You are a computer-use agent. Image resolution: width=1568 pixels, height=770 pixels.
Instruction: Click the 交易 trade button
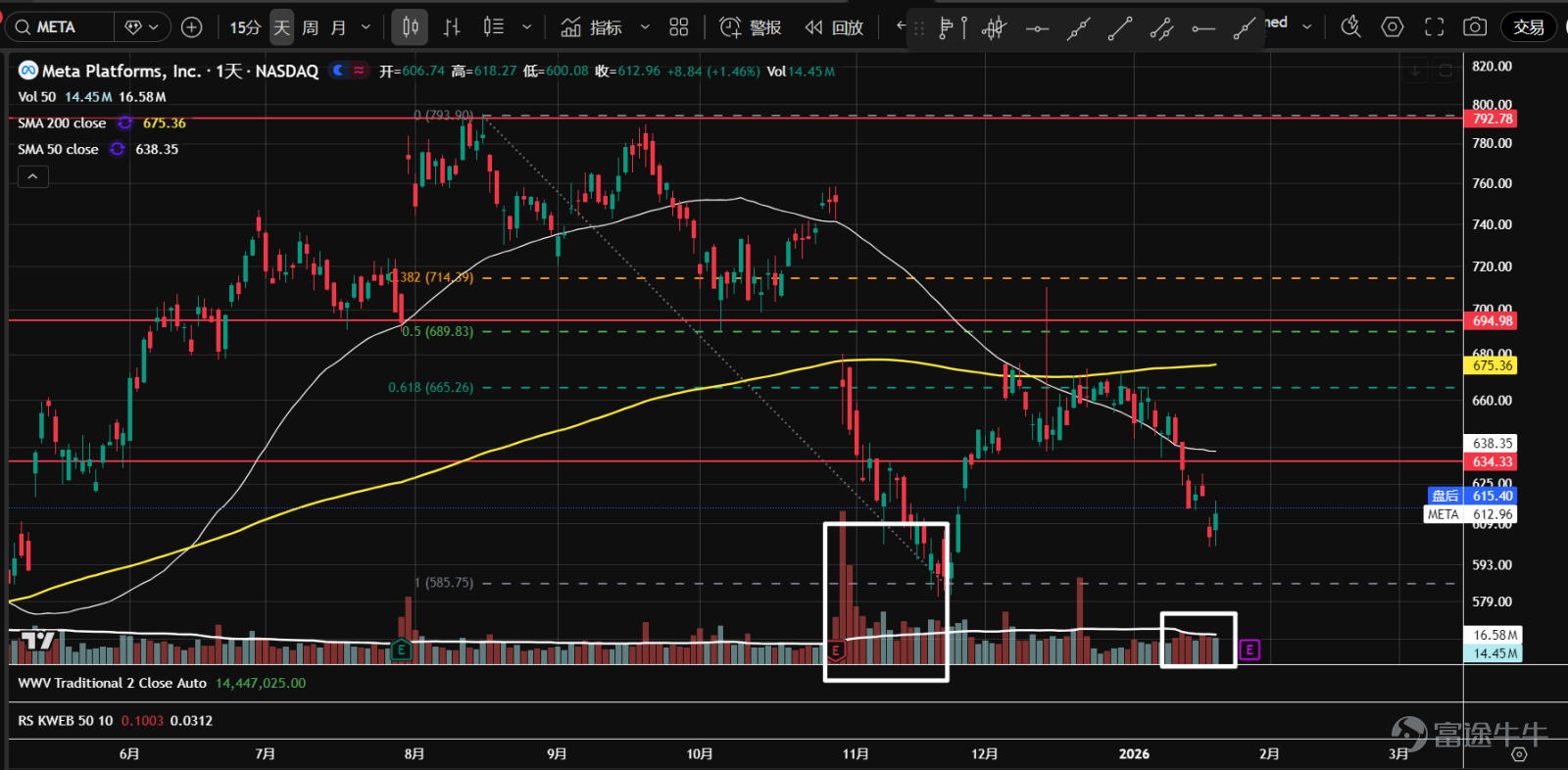1529,27
